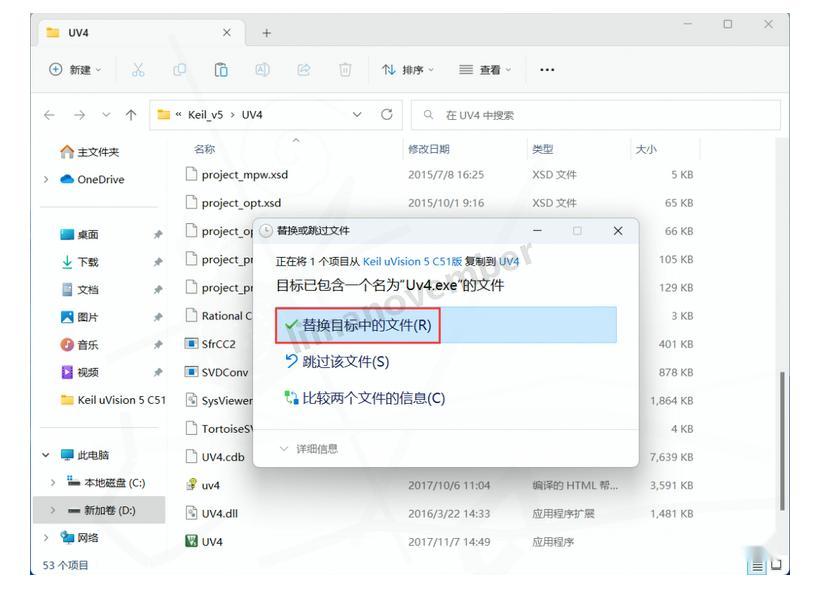Click the vertical scrollbar thumb
The image size is (820, 589).
pos(782,440)
